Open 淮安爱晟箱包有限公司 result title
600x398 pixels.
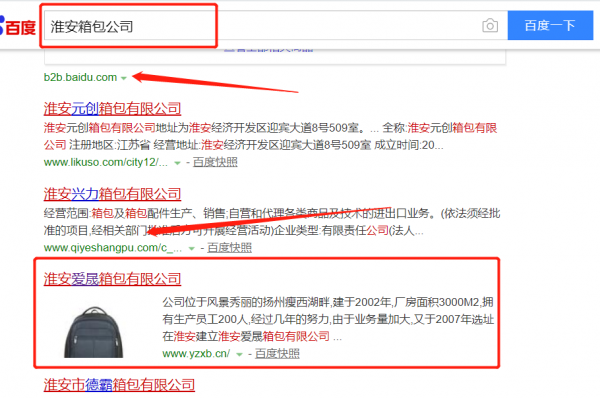pyautogui.click(x=112, y=279)
